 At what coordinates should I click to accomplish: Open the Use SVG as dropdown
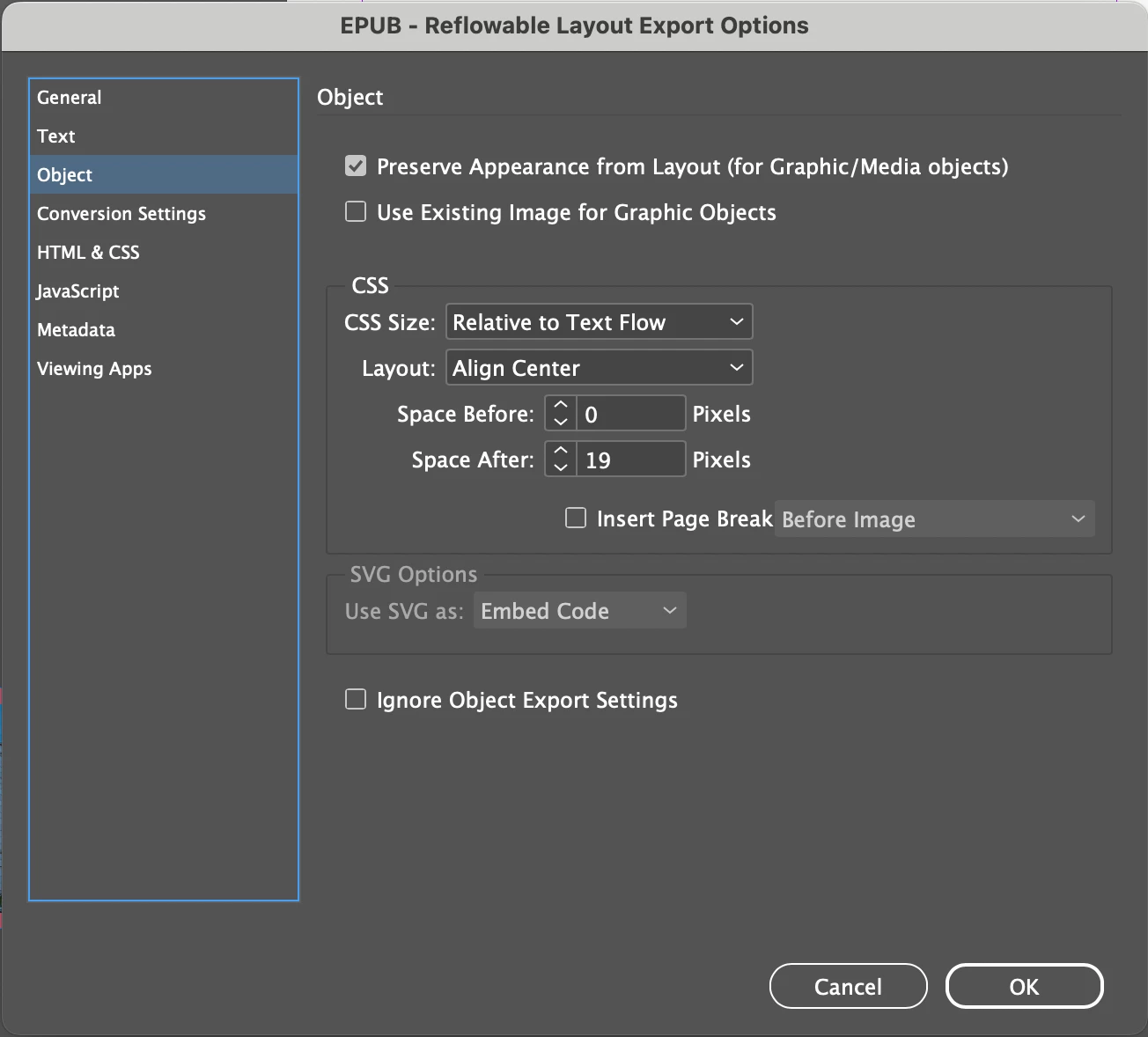580,611
